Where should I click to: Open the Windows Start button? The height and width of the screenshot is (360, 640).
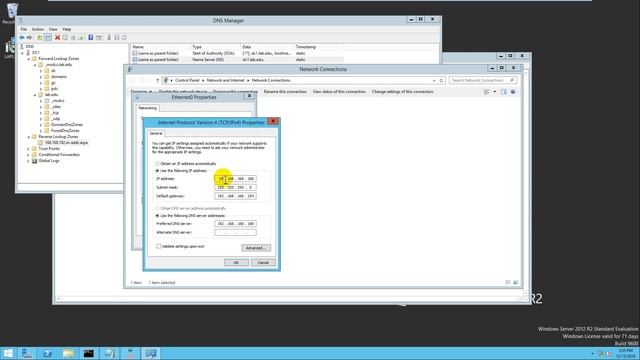(x=8, y=353)
